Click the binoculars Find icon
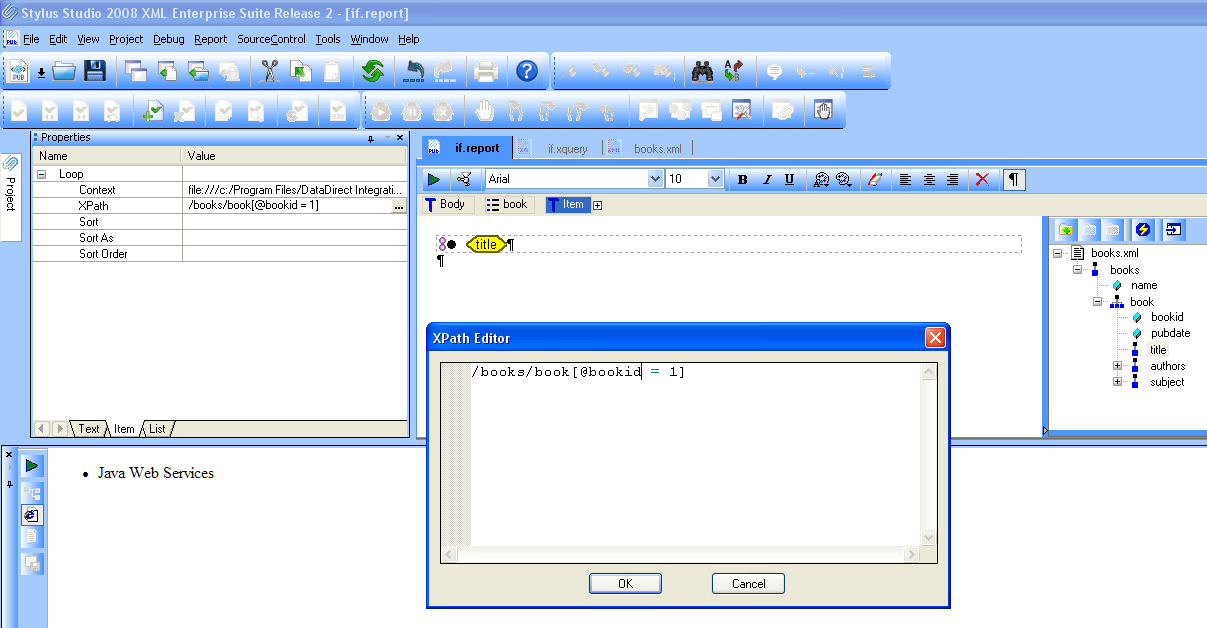The height and width of the screenshot is (628, 1207). (702, 71)
